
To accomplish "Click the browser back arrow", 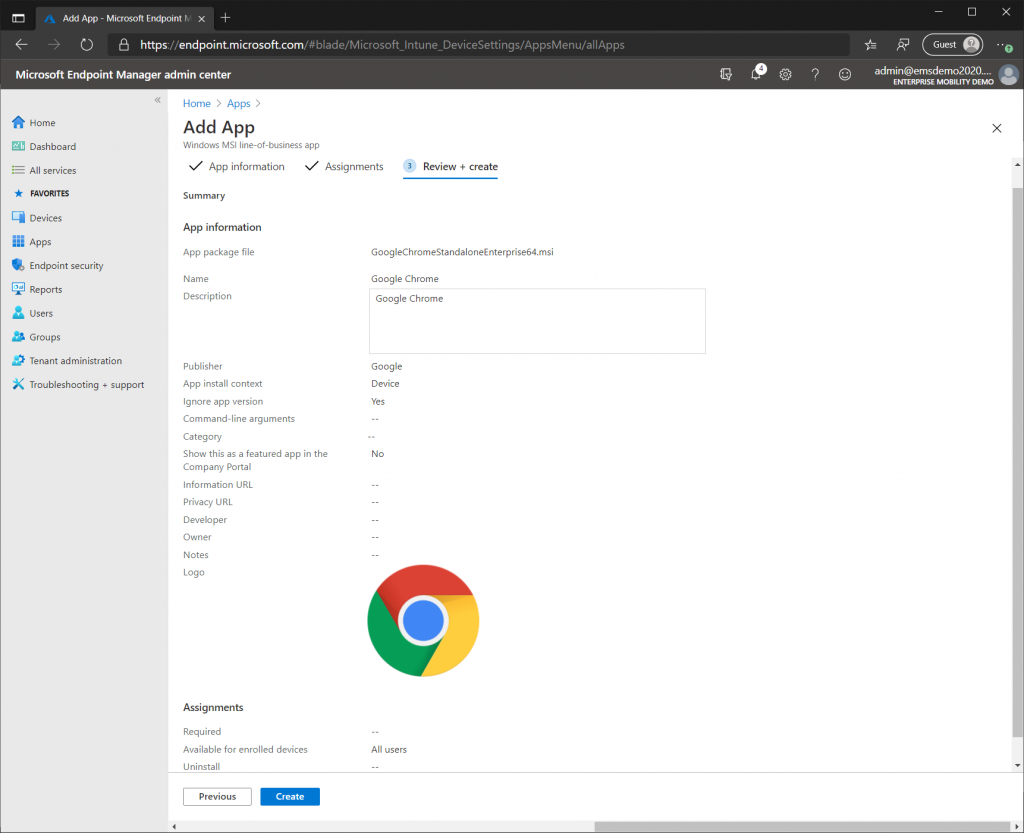I will pyautogui.click(x=22, y=44).
